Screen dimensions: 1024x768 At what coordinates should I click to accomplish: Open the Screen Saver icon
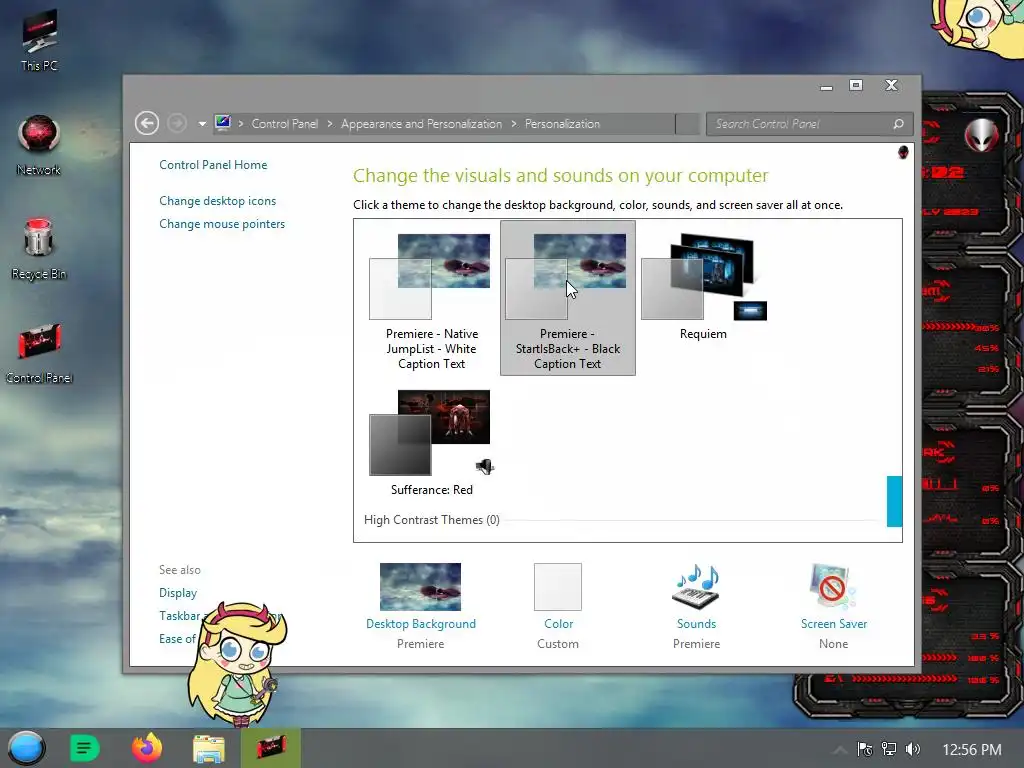[833, 586]
